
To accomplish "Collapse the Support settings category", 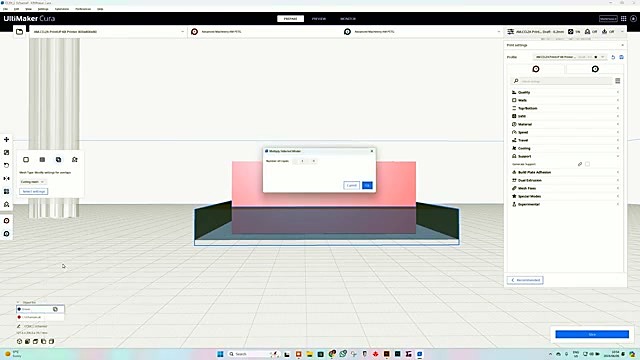I will pyautogui.click(x=565, y=156).
